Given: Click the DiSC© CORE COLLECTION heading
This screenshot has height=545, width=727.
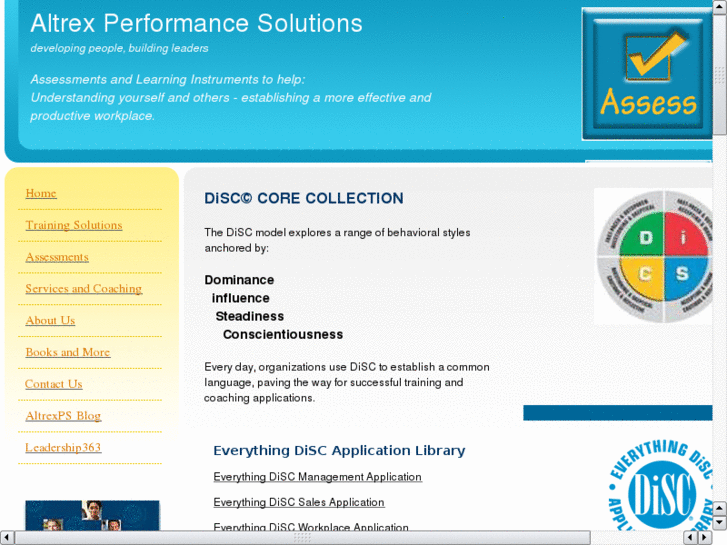Looking at the screenshot, I should pyautogui.click(x=304, y=199).
